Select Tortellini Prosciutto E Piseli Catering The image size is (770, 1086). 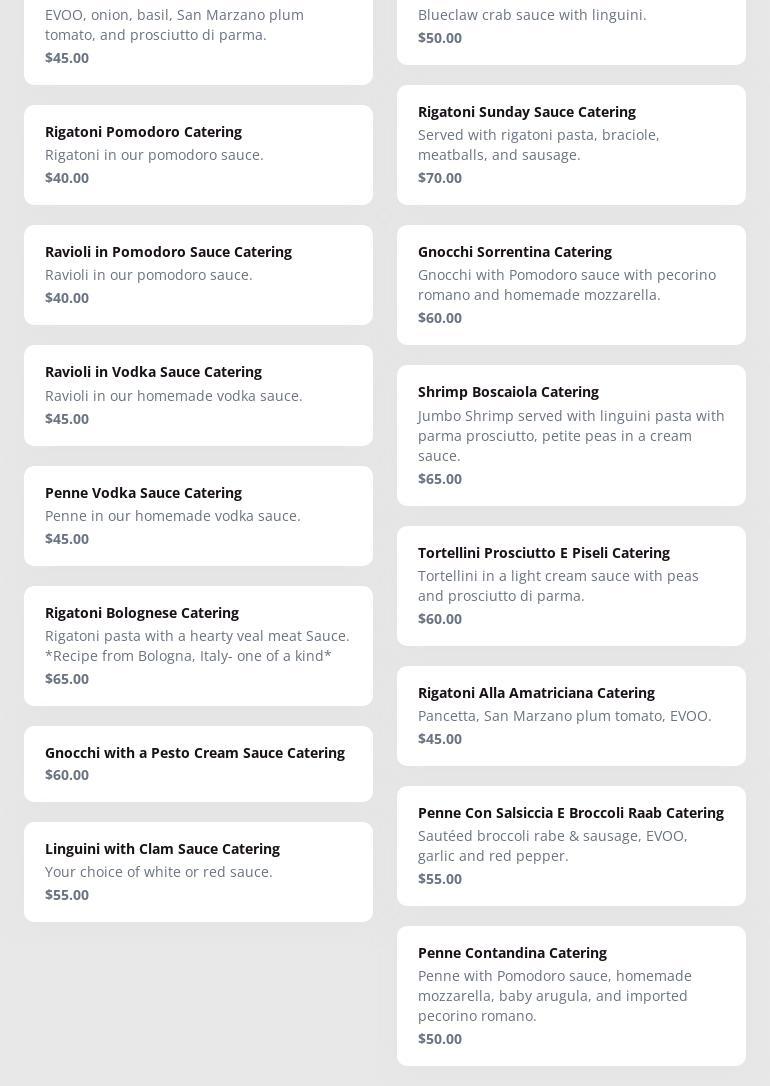571,586
